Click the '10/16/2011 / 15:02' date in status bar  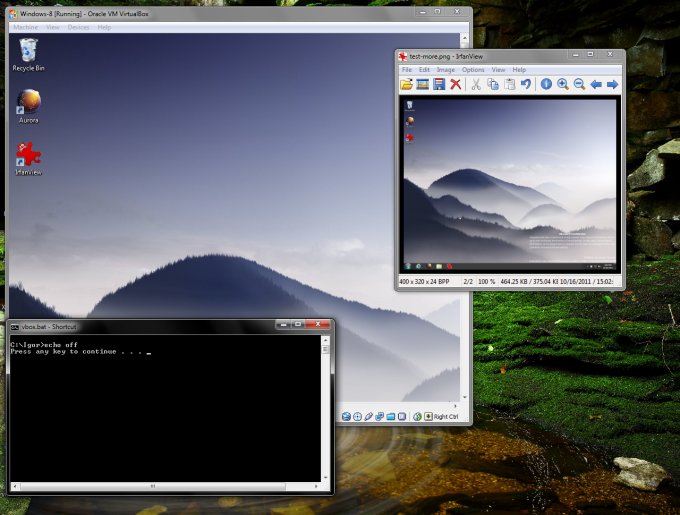[x=586, y=282]
